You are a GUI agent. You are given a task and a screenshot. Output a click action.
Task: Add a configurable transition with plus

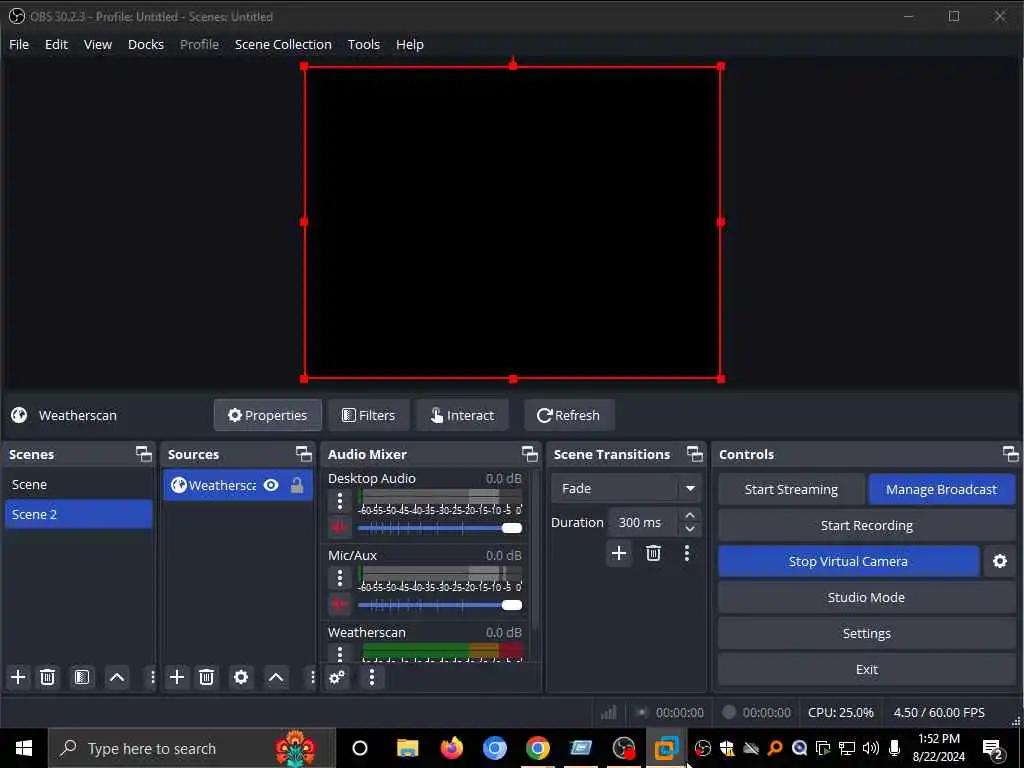coord(619,553)
